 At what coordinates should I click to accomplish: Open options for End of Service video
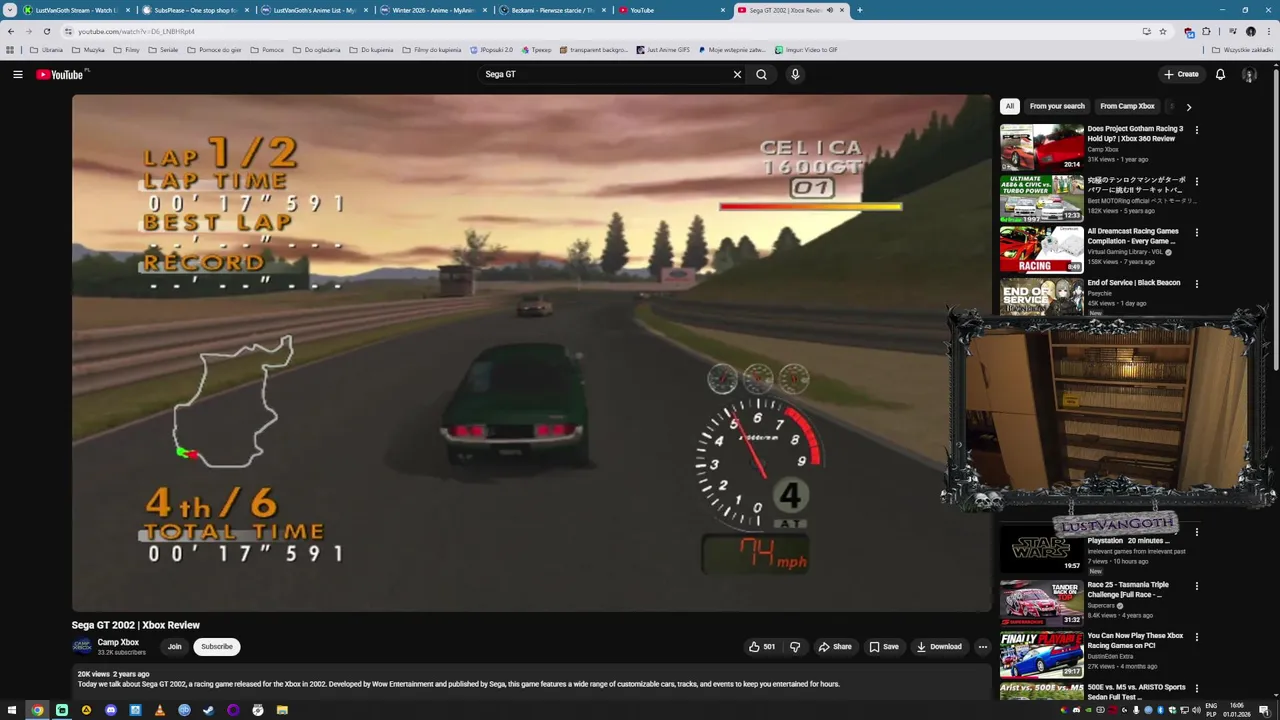pyautogui.click(x=1196, y=284)
